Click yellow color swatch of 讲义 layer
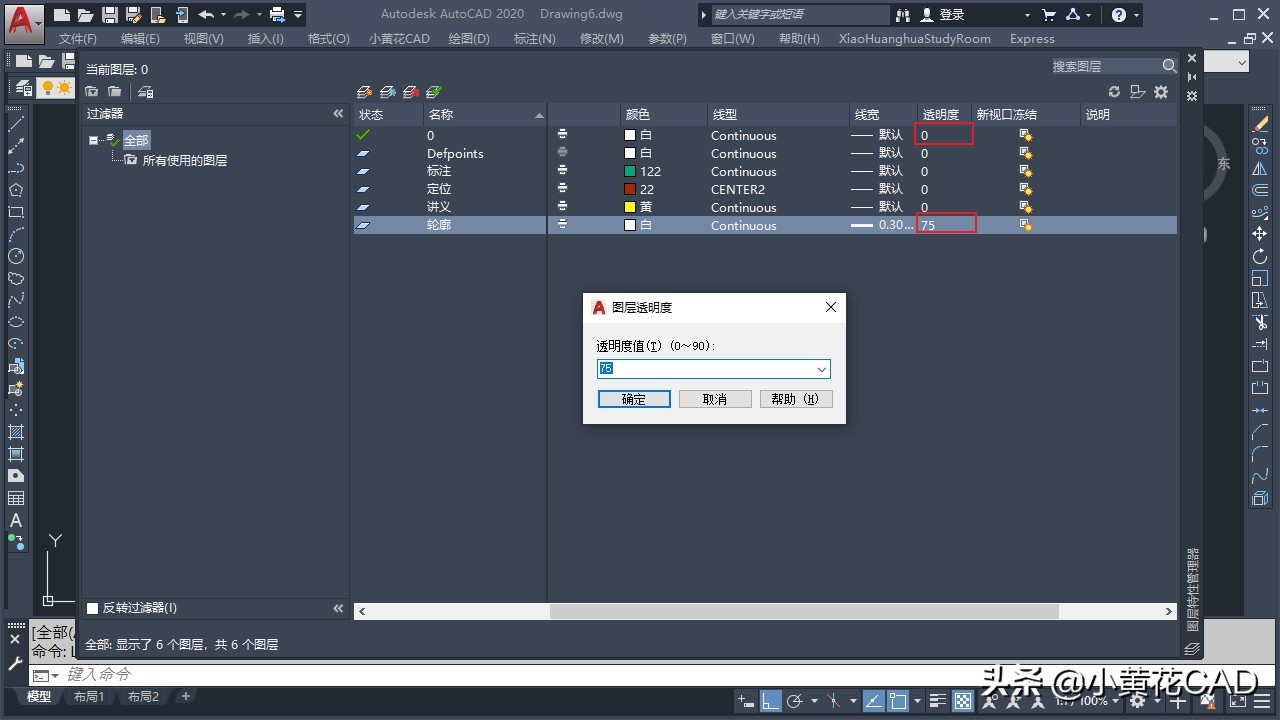The width and height of the screenshot is (1280, 720). [x=630, y=207]
